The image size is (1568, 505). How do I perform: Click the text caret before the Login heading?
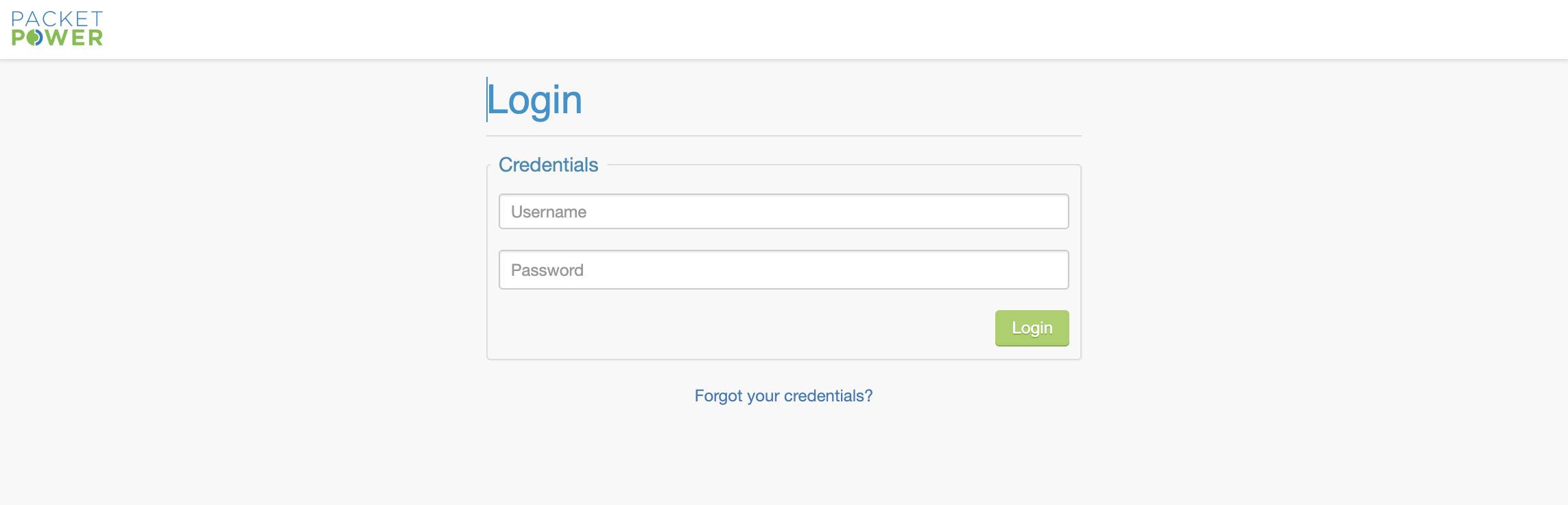click(x=487, y=99)
